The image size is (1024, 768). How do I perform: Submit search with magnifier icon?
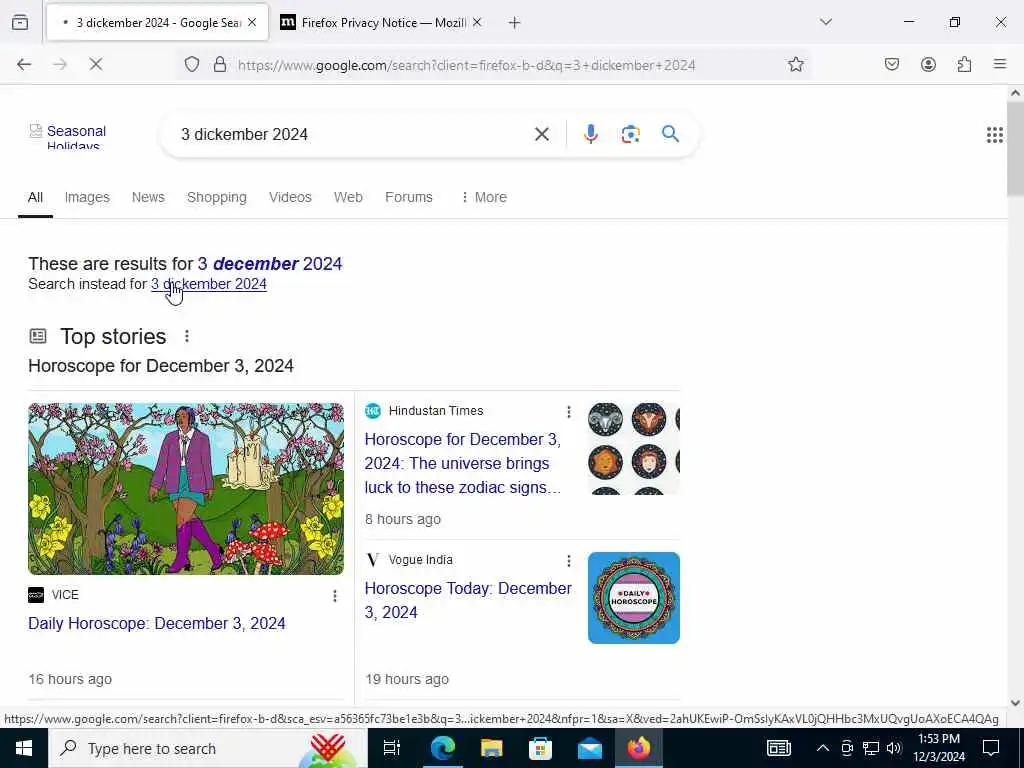tap(670, 135)
